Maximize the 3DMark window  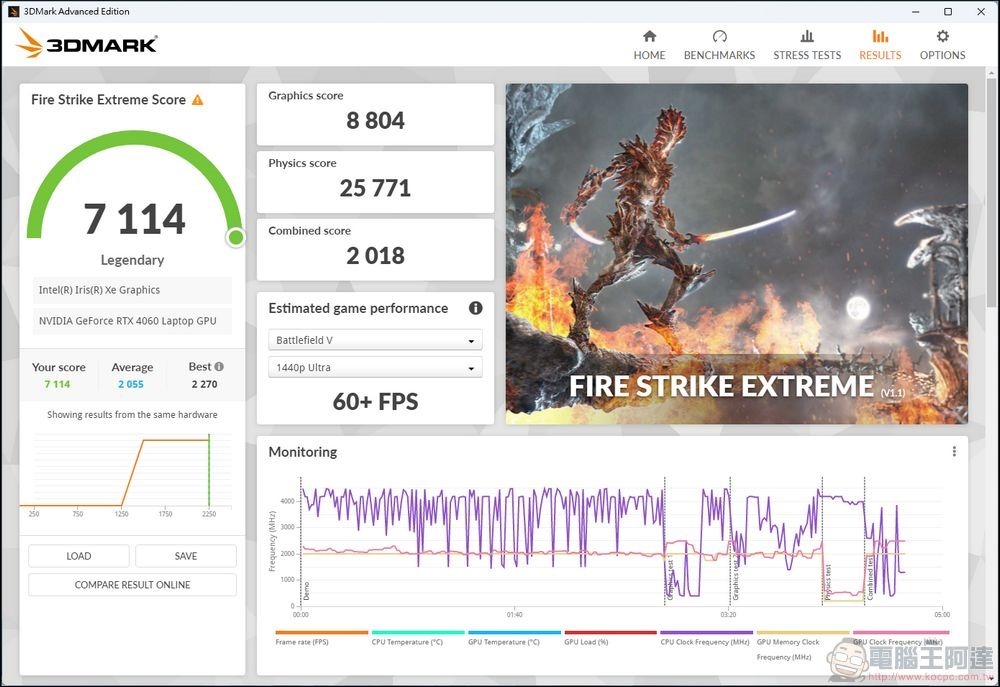tap(948, 11)
